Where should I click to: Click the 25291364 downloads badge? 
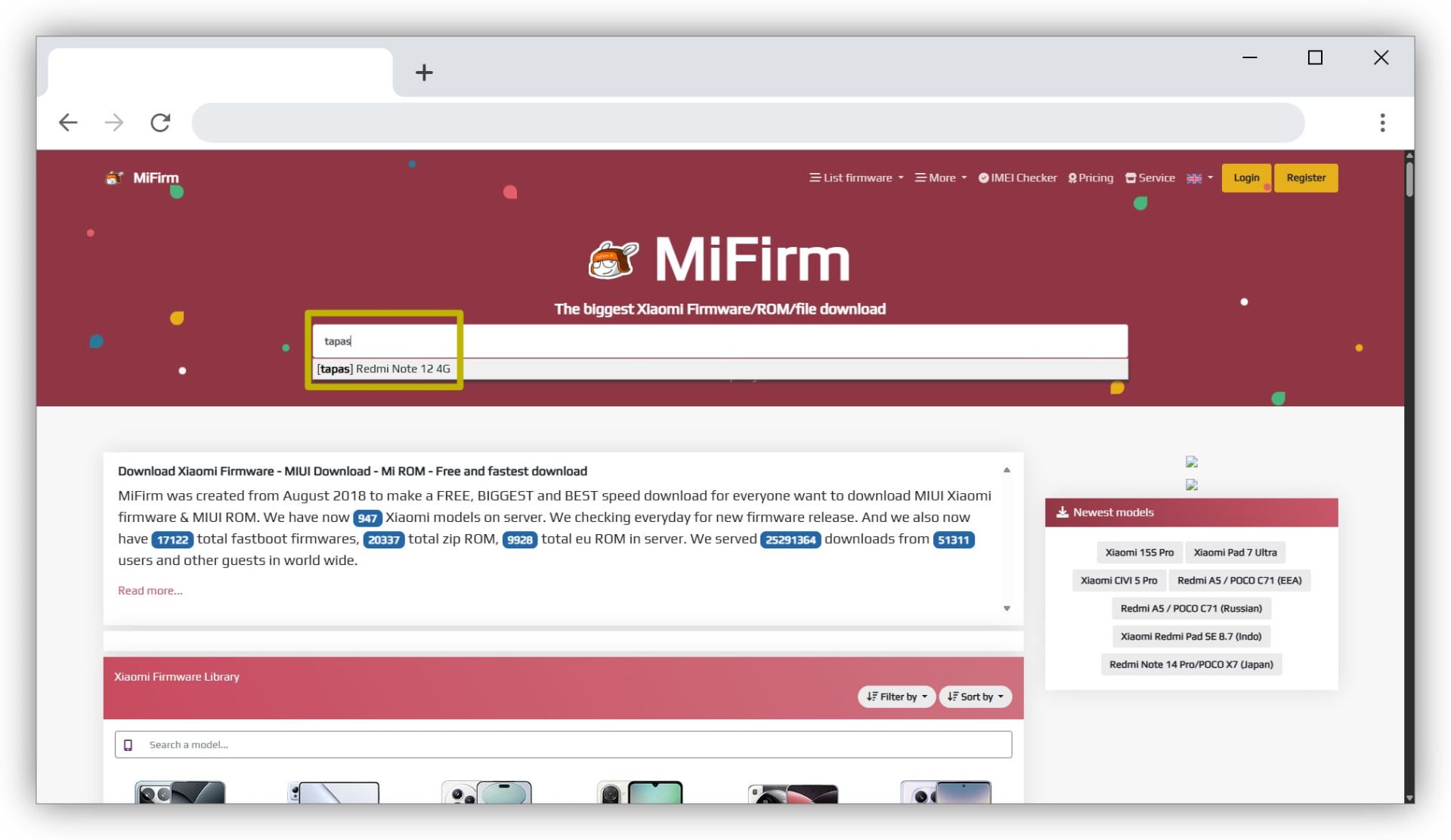790,539
